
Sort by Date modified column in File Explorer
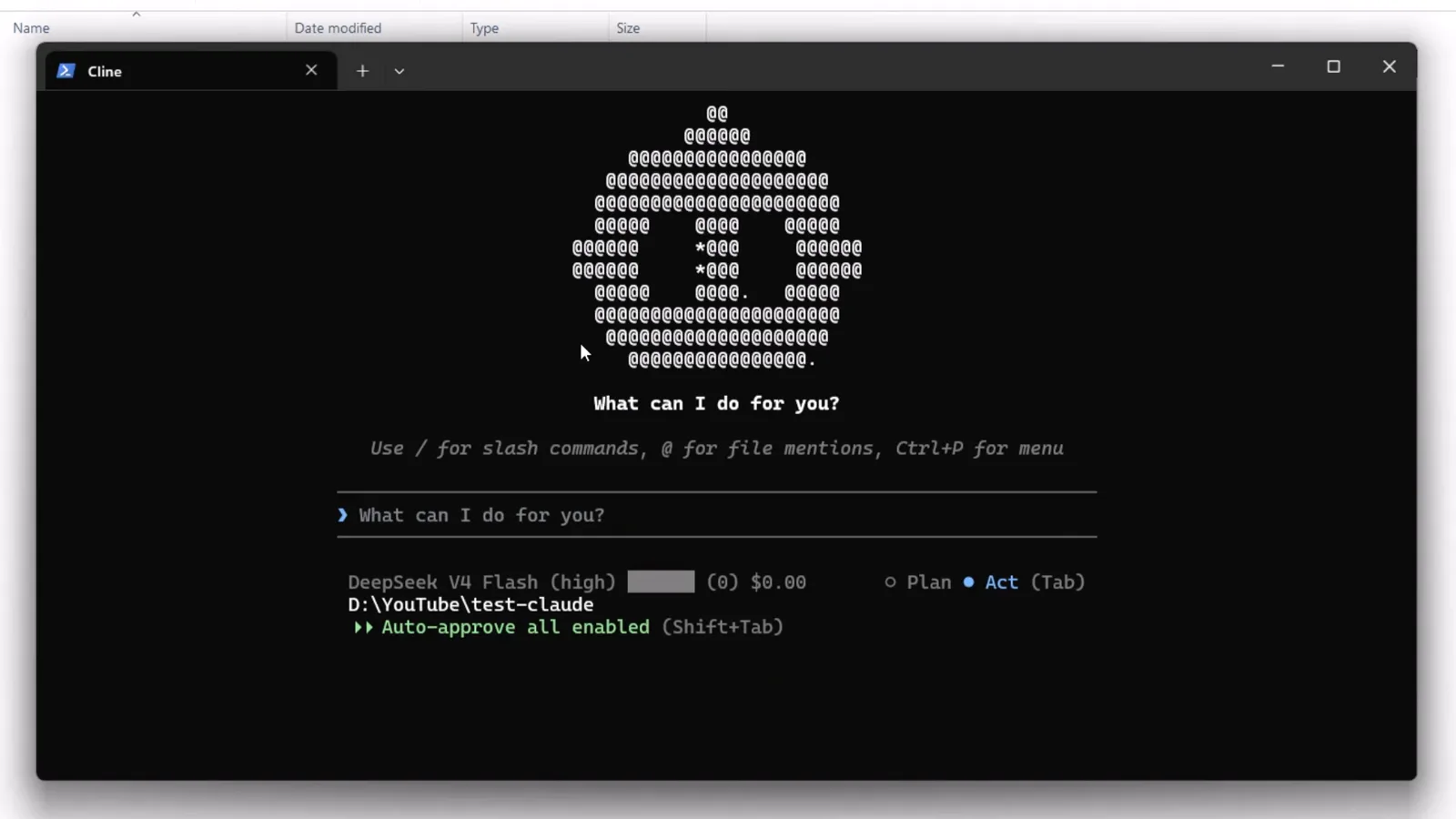click(x=374, y=28)
